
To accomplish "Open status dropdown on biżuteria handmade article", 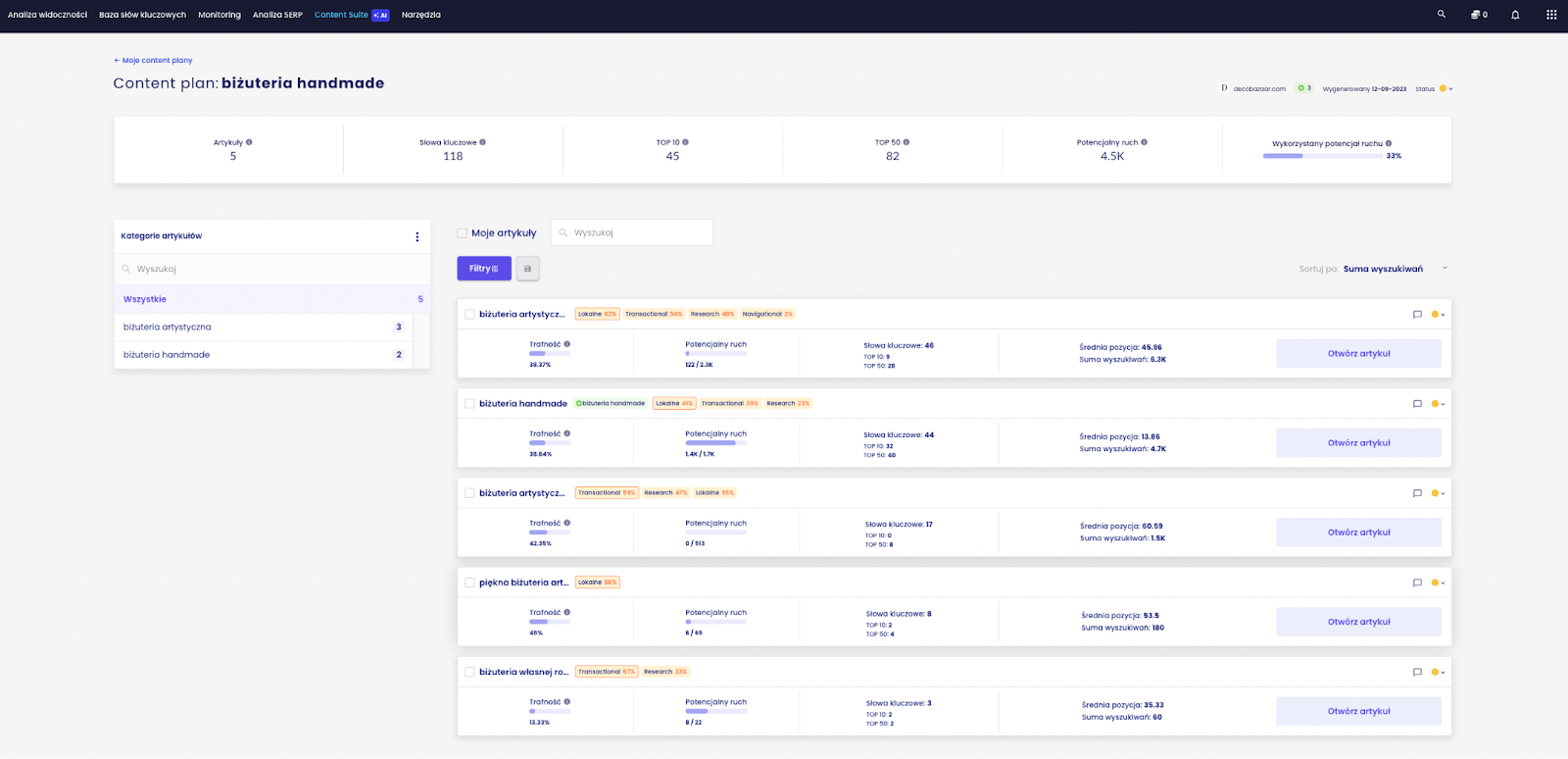I will pyautogui.click(x=1438, y=404).
